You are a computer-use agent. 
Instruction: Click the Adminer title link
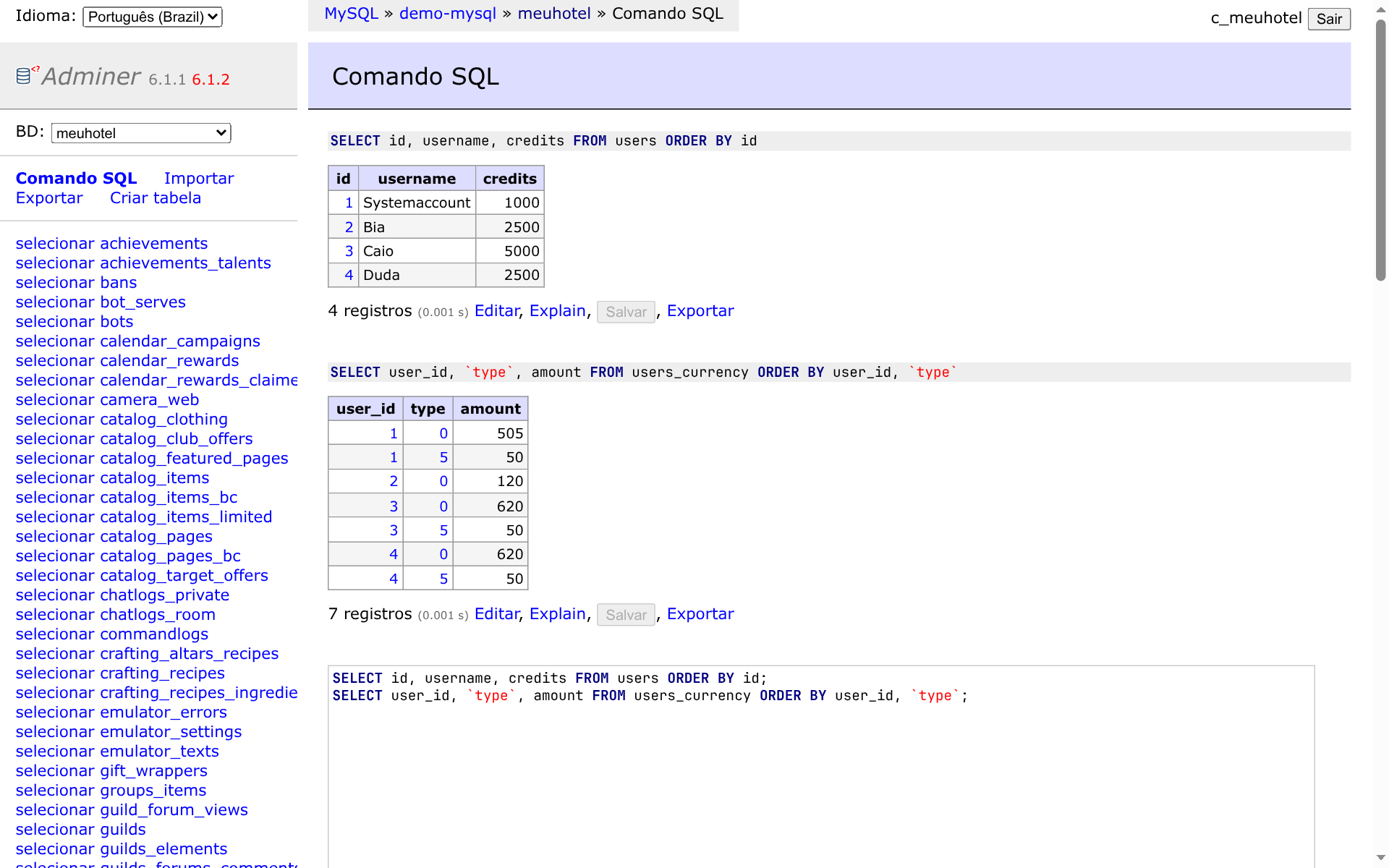(91, 76)
